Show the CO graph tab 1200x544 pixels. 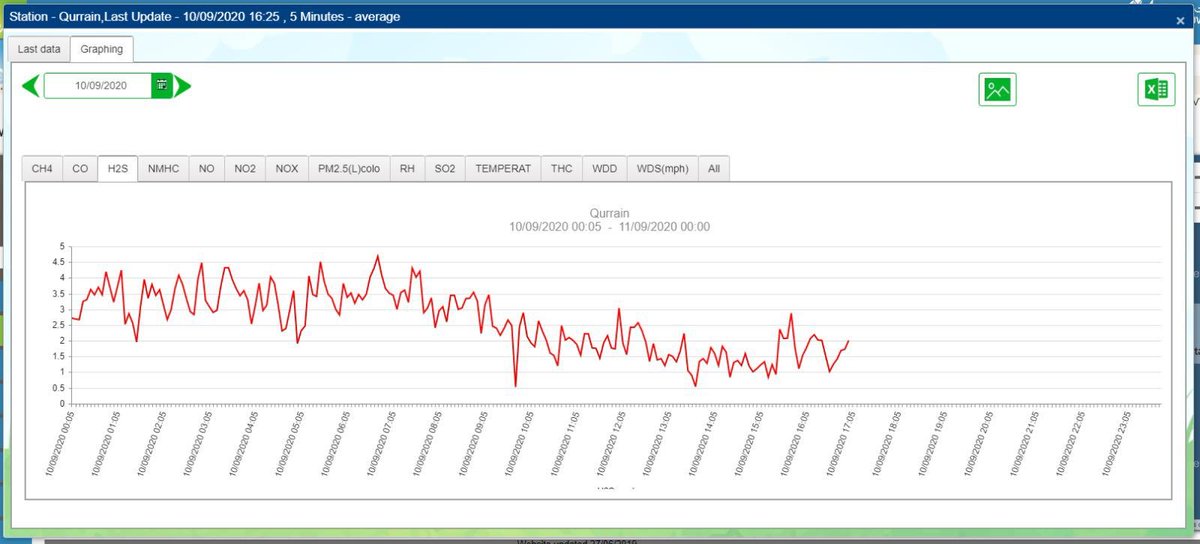(x=80, y=169)
